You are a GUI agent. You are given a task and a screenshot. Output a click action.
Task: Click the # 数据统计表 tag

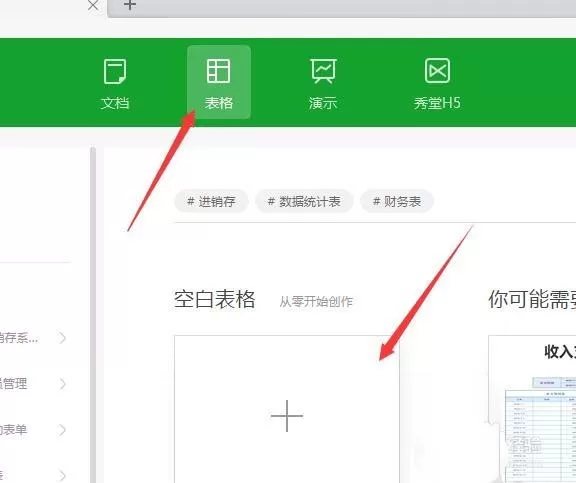click(x=304, y=201)
